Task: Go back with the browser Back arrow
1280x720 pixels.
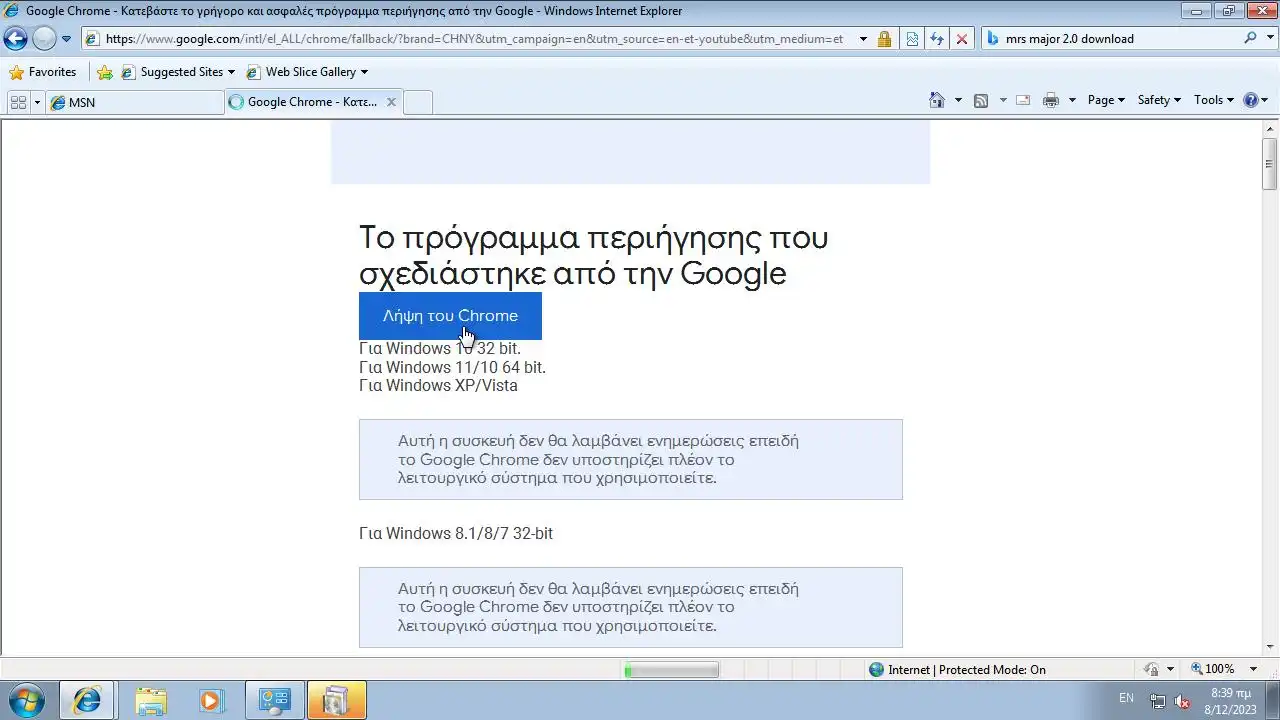Action: 15,39
